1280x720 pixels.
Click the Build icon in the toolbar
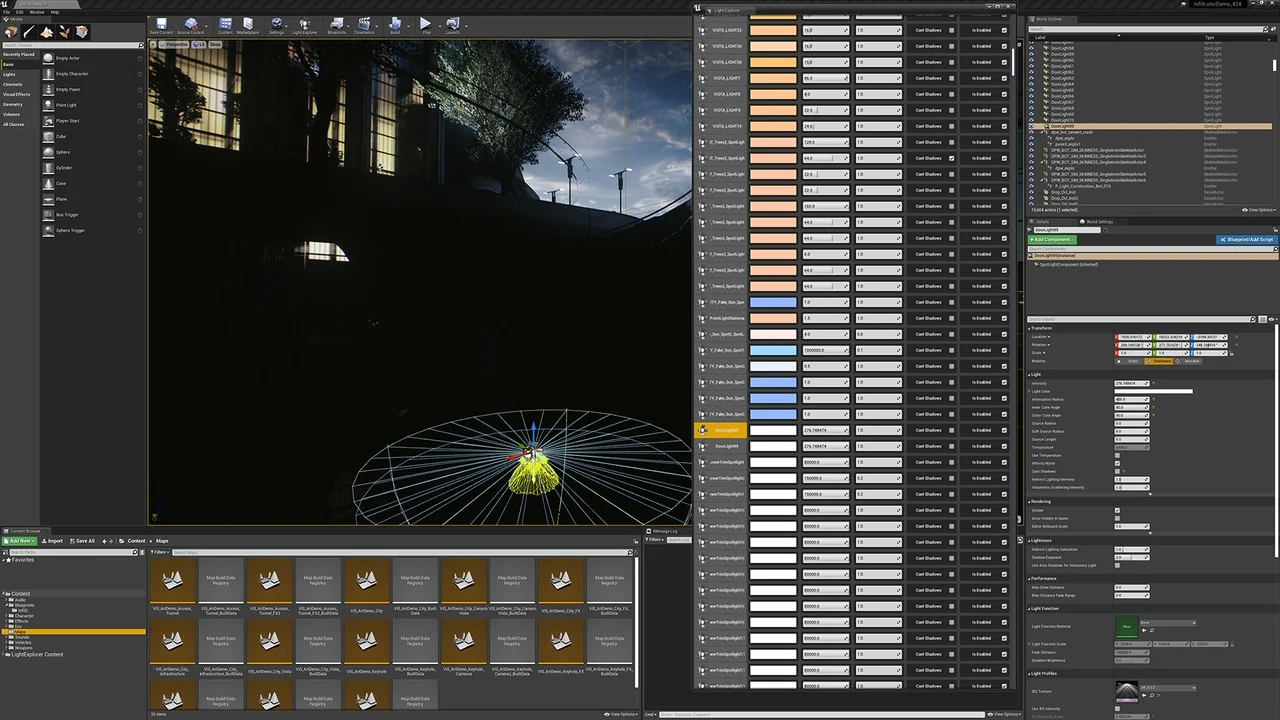(x=395, y=25)
